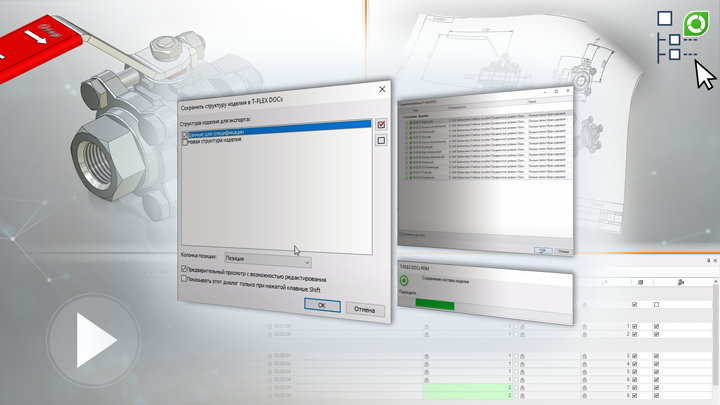Click the wrench column header icon
The image size is (720, 405).
[606, 285]
